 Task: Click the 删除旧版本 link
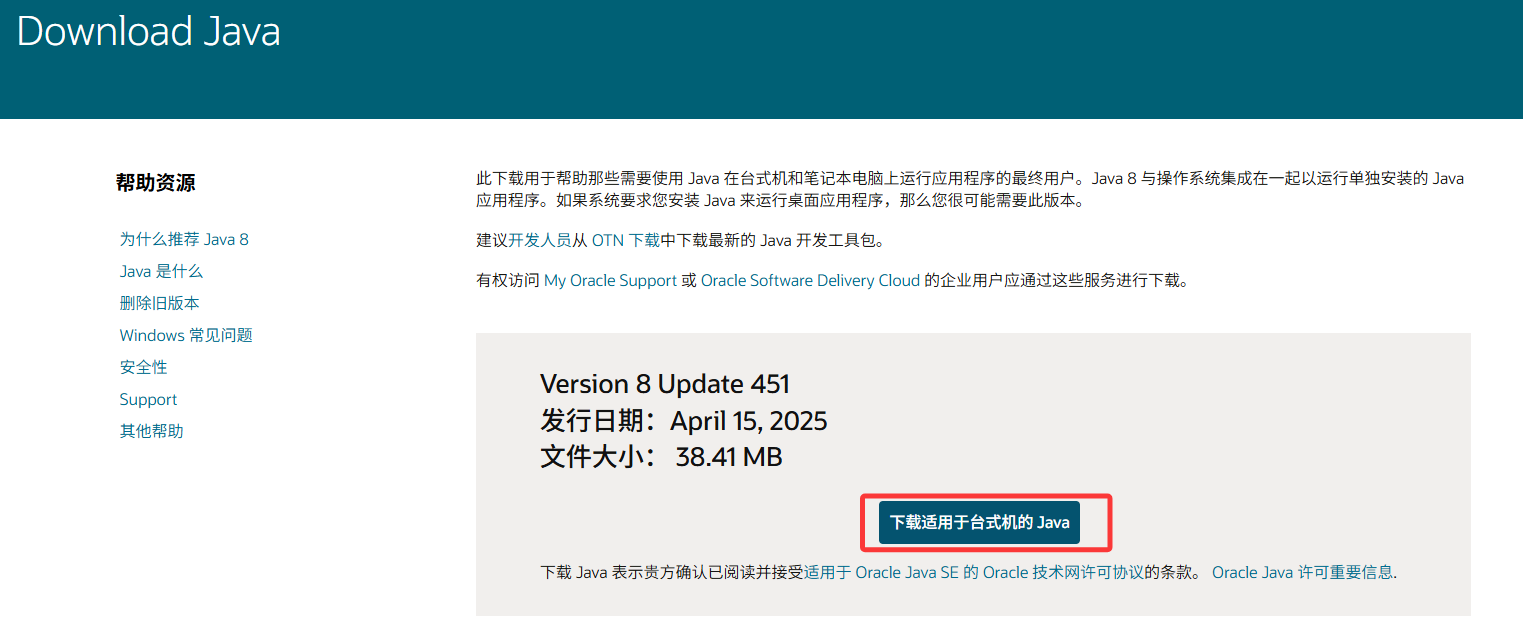[x=159, y=303]
